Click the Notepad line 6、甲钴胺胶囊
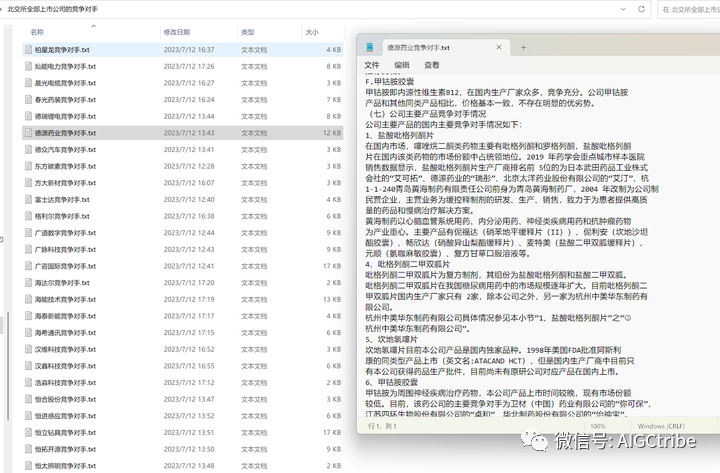This screenshot has width=720, height=473. 392,382
